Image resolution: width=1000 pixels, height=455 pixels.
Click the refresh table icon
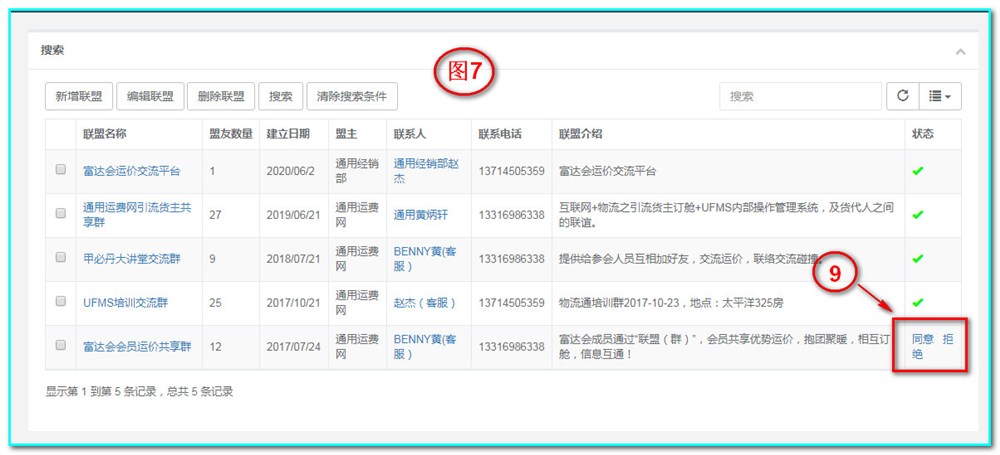902,96
